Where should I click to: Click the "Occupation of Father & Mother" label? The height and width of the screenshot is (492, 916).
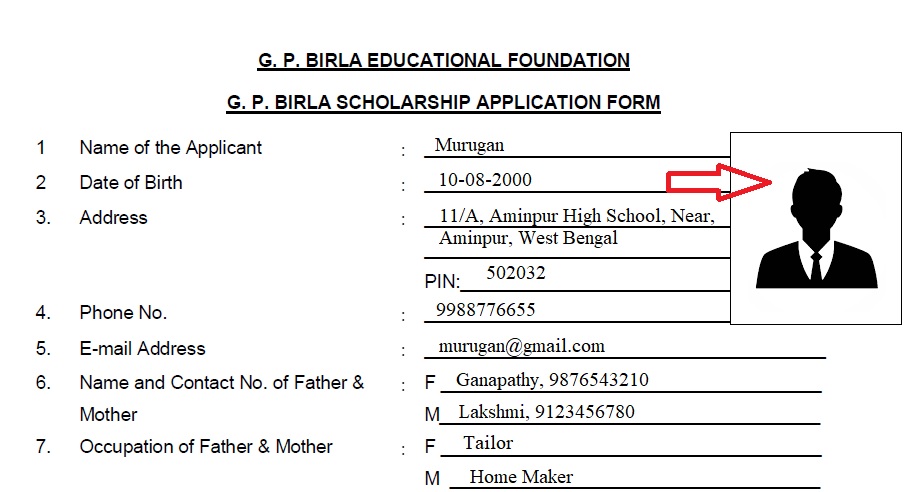(x=206, y=447)
